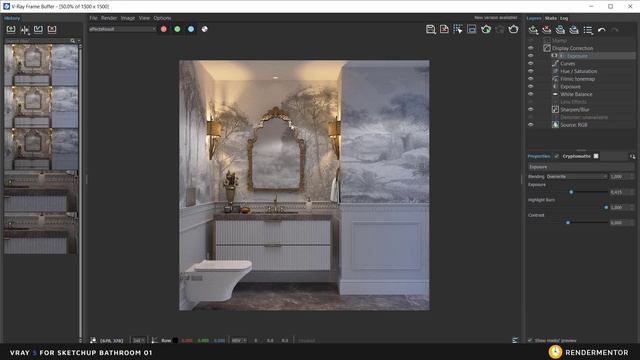The width and height of the screenshot is (640, 360).
Task: Switch to the Log tab
Action: [x=564, y=18]
